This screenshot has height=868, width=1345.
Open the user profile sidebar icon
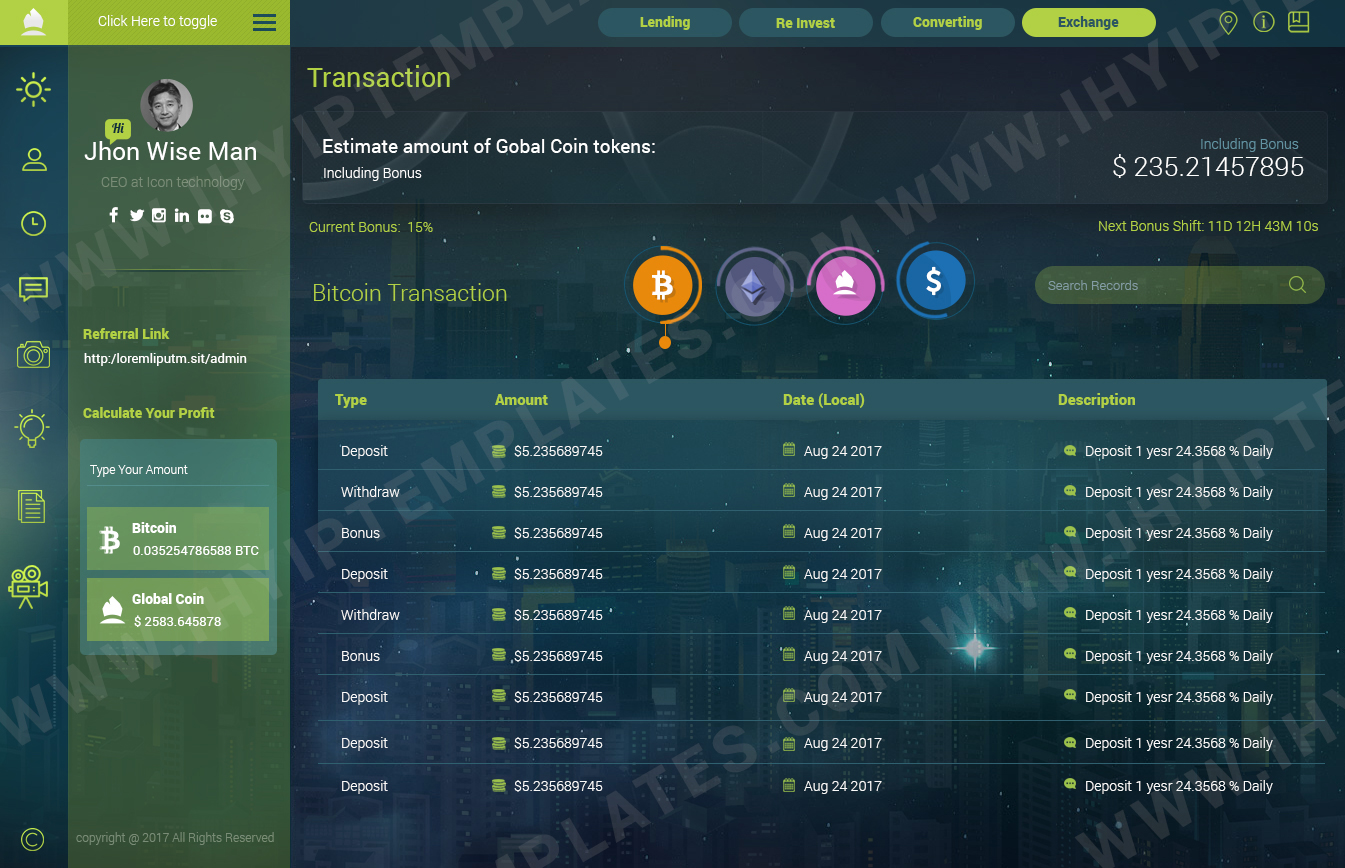34,159
